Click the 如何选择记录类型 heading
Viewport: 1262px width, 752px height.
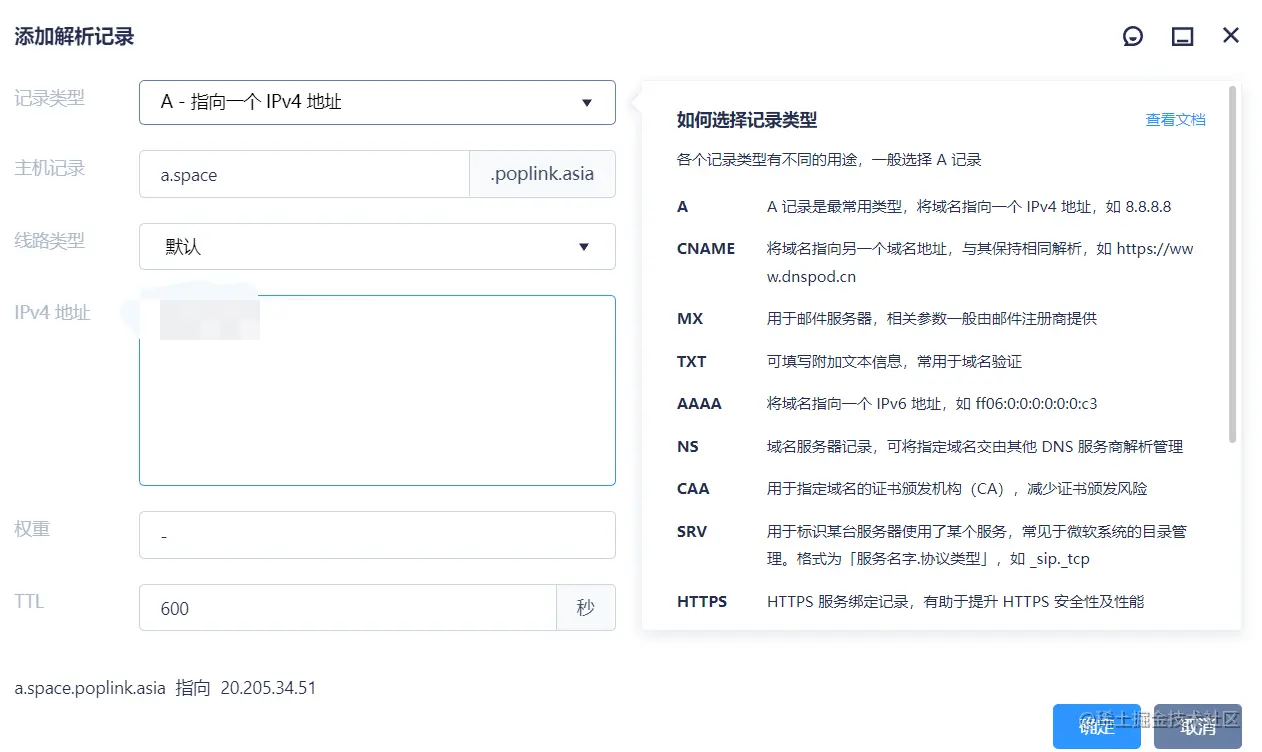[747, 120]
